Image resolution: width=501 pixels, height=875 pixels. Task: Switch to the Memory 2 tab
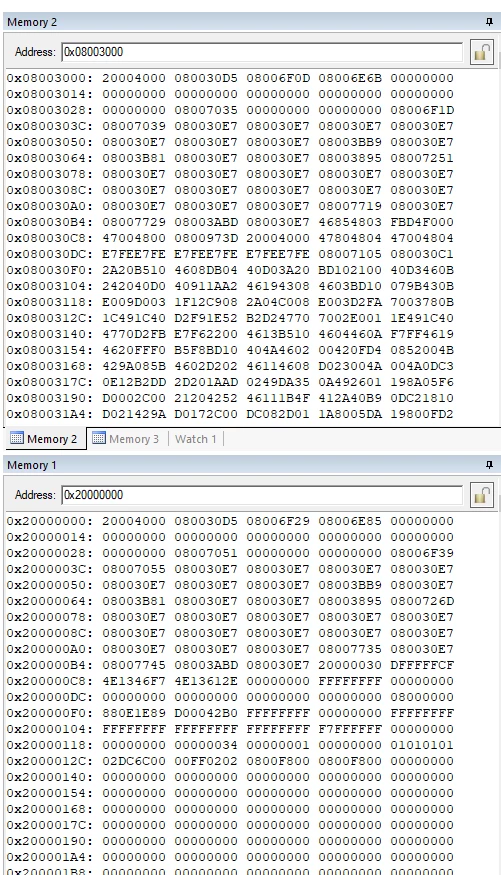[x=45, y=439]
